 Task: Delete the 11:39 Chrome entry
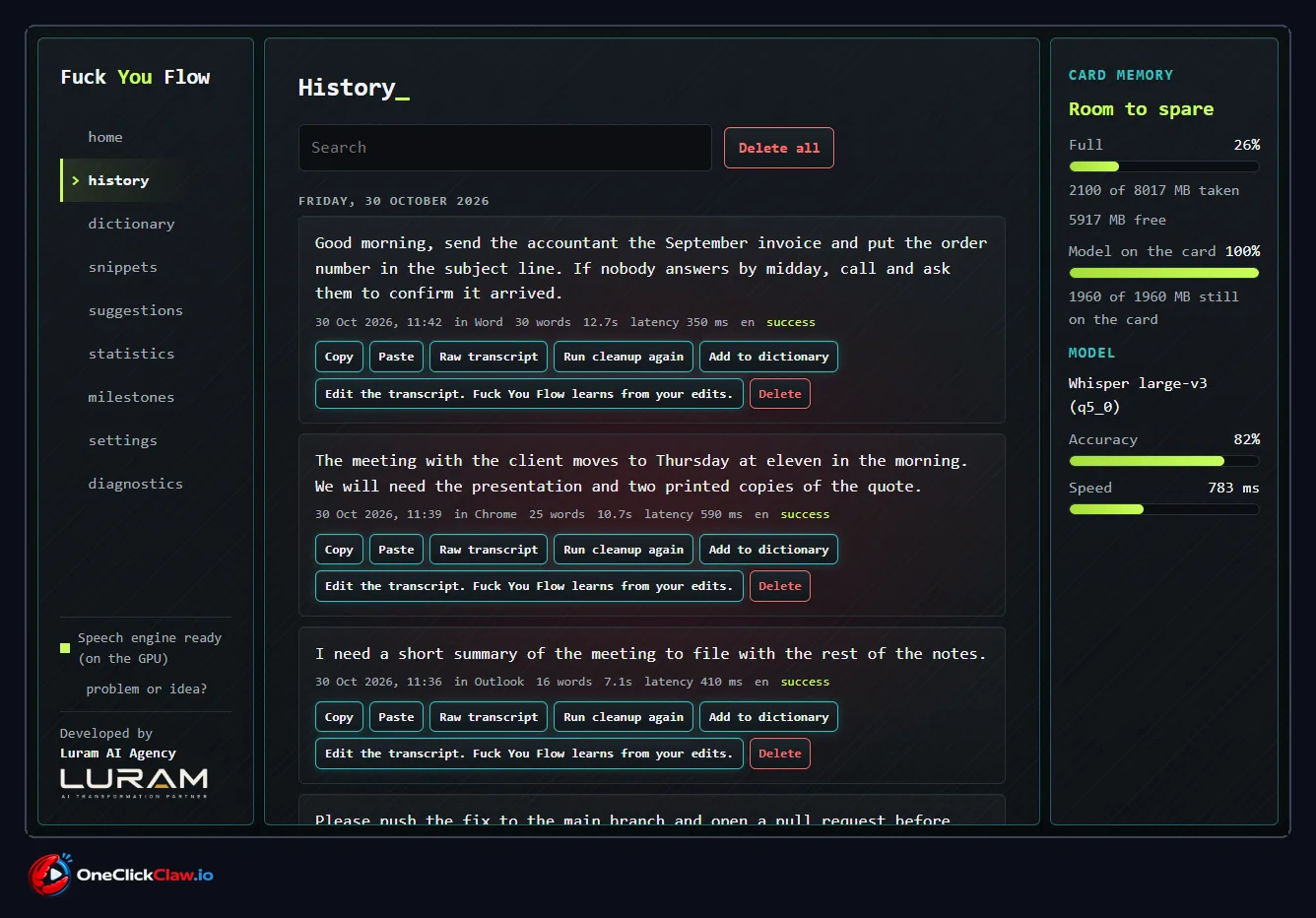(x=780, y=586)
